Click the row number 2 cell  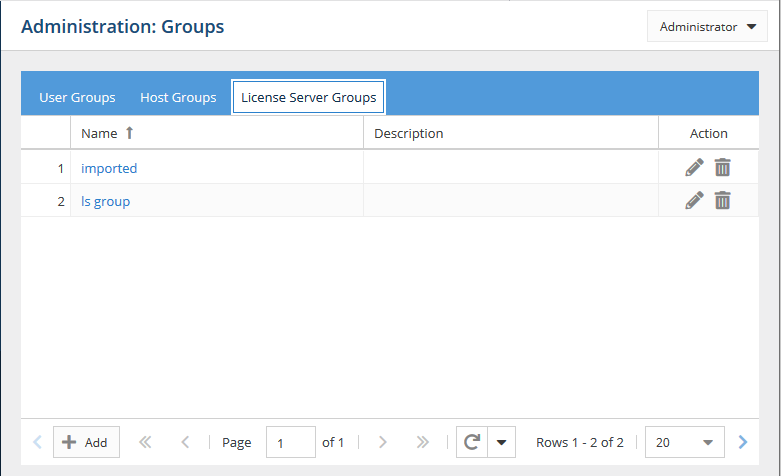pyautogui.click(x=46, y=201)
